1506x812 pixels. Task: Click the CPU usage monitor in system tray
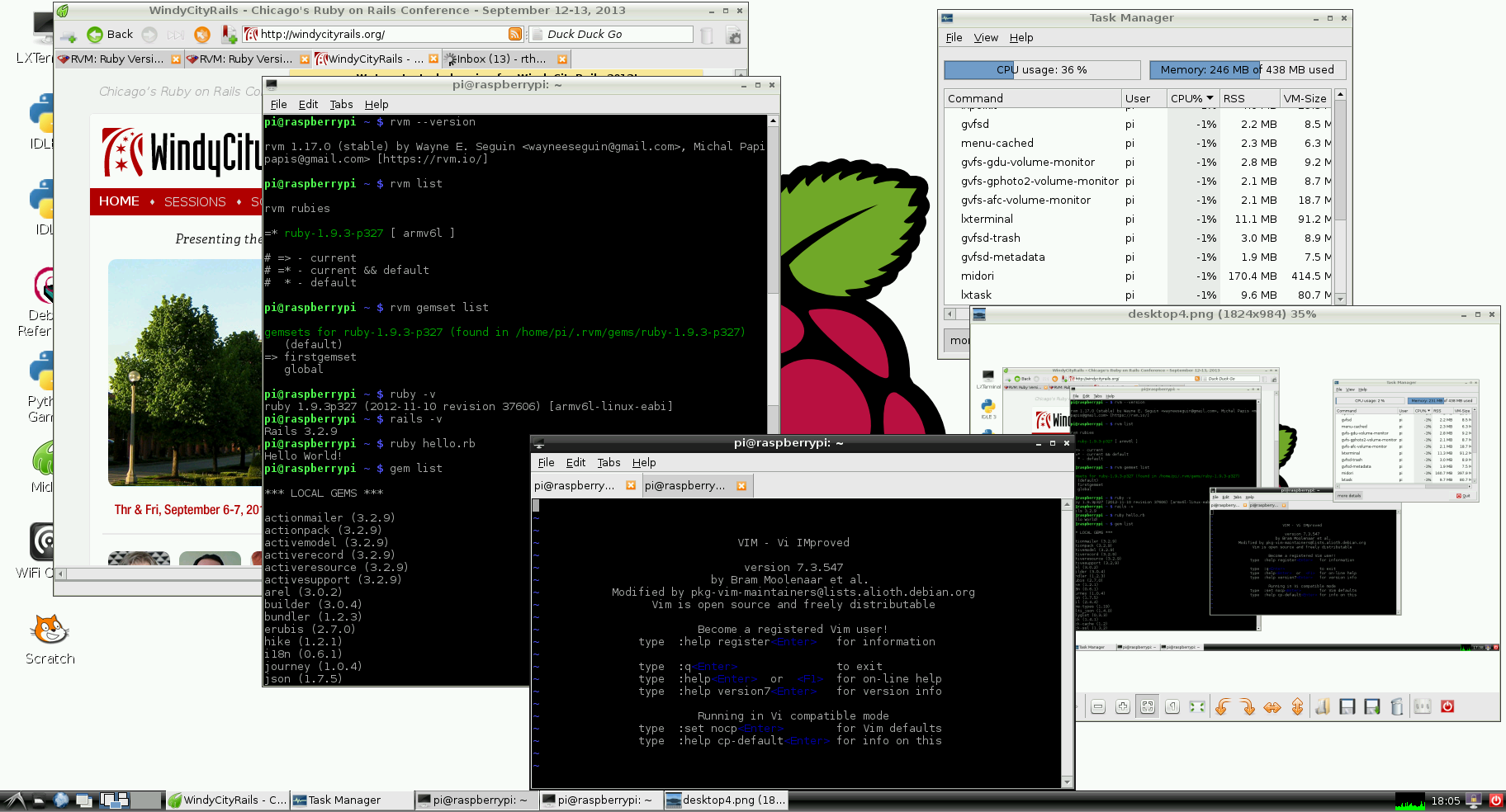click(x=1410, y=800)
